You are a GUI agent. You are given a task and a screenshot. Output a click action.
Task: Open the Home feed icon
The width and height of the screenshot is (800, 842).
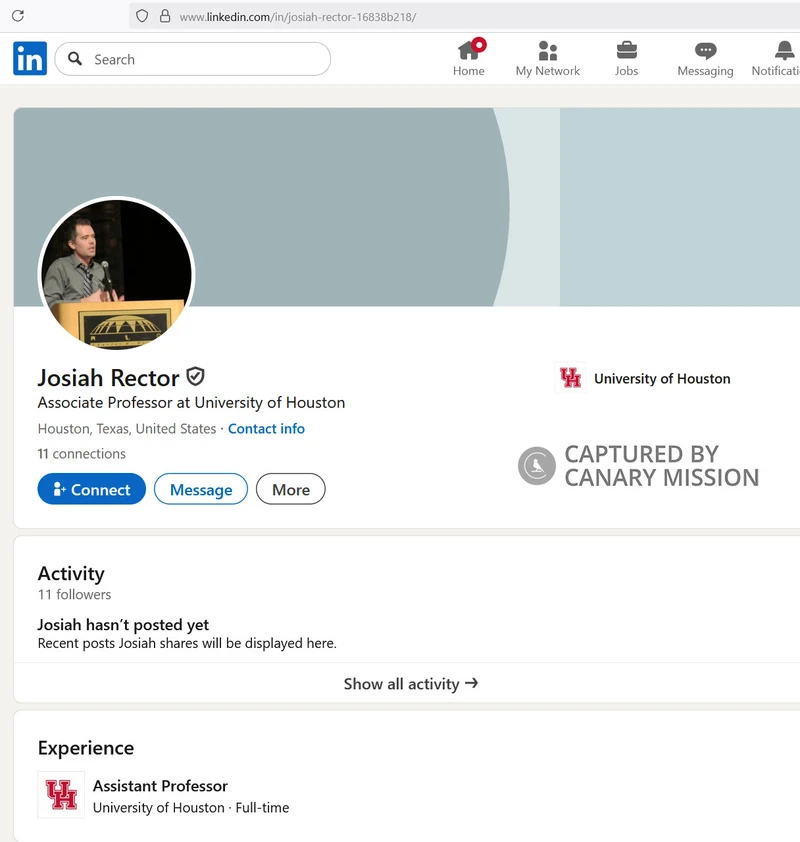click(x=468, y=50)
